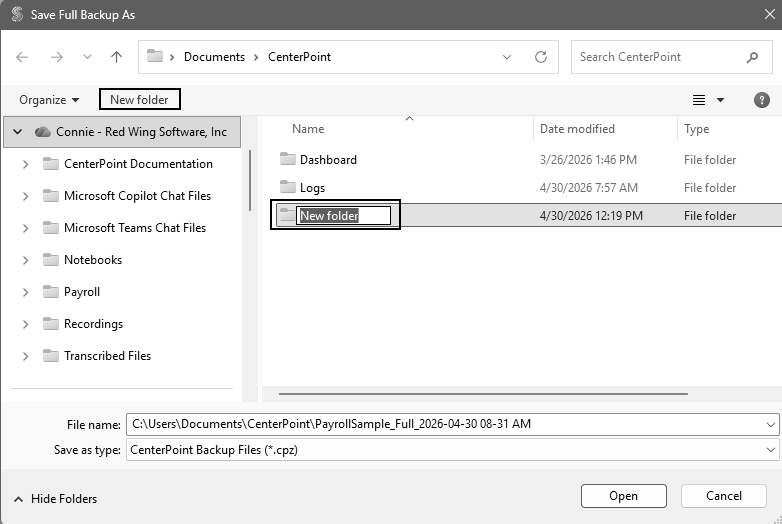Expand the Payroll folder

coord(25,292)
